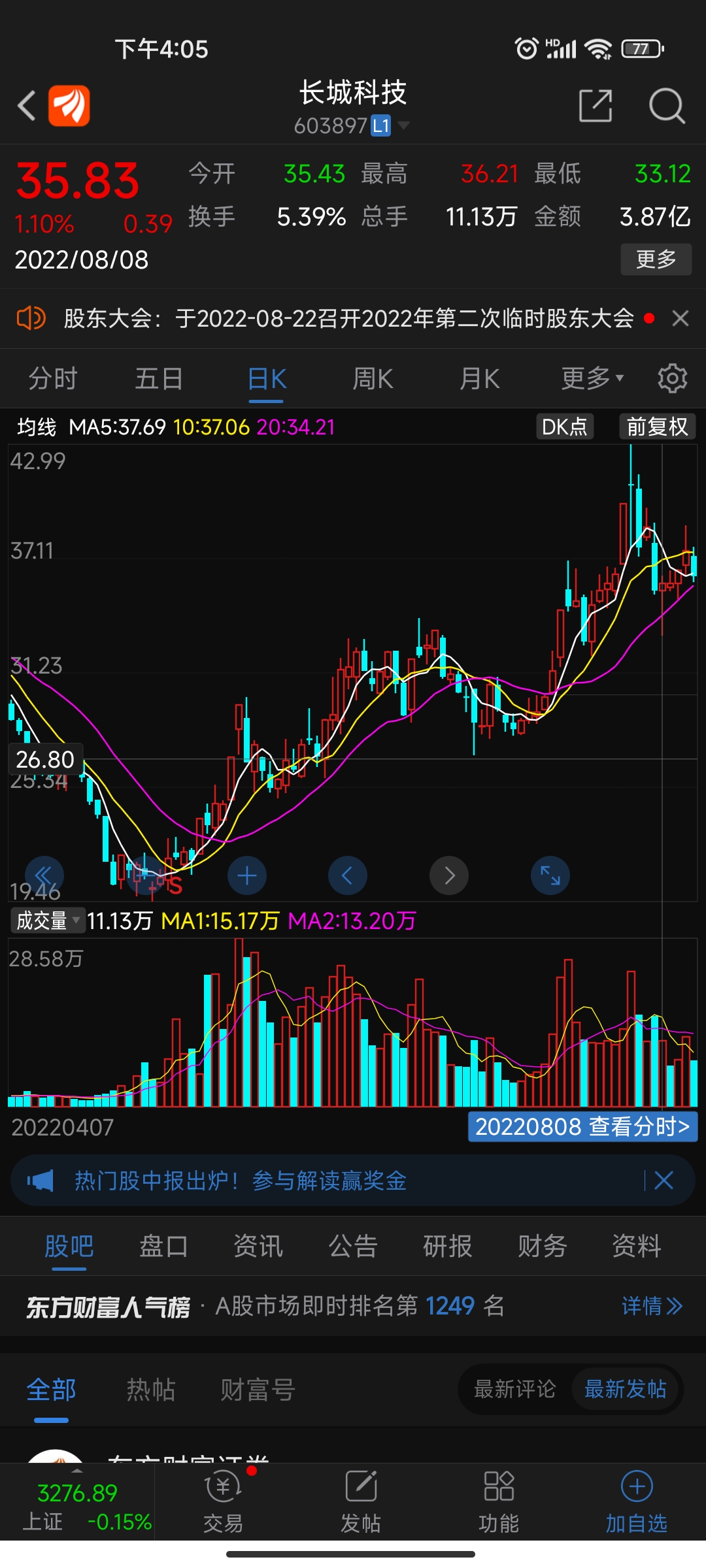
Task: Share the stock page via share icon
Action: click(596, 106)
